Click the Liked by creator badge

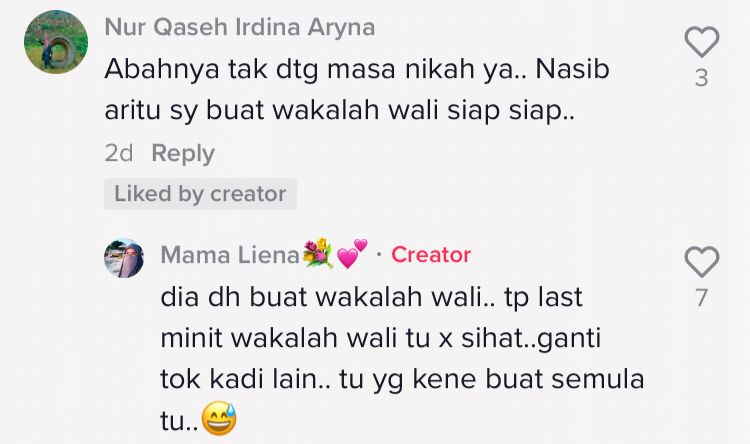click(200, 194)
